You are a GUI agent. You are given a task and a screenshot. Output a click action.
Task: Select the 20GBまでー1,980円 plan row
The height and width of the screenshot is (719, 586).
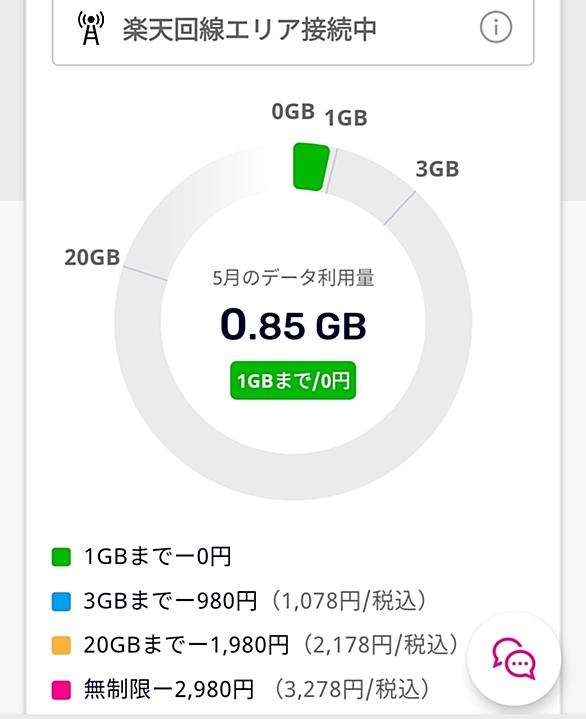(x=255, y=645)
